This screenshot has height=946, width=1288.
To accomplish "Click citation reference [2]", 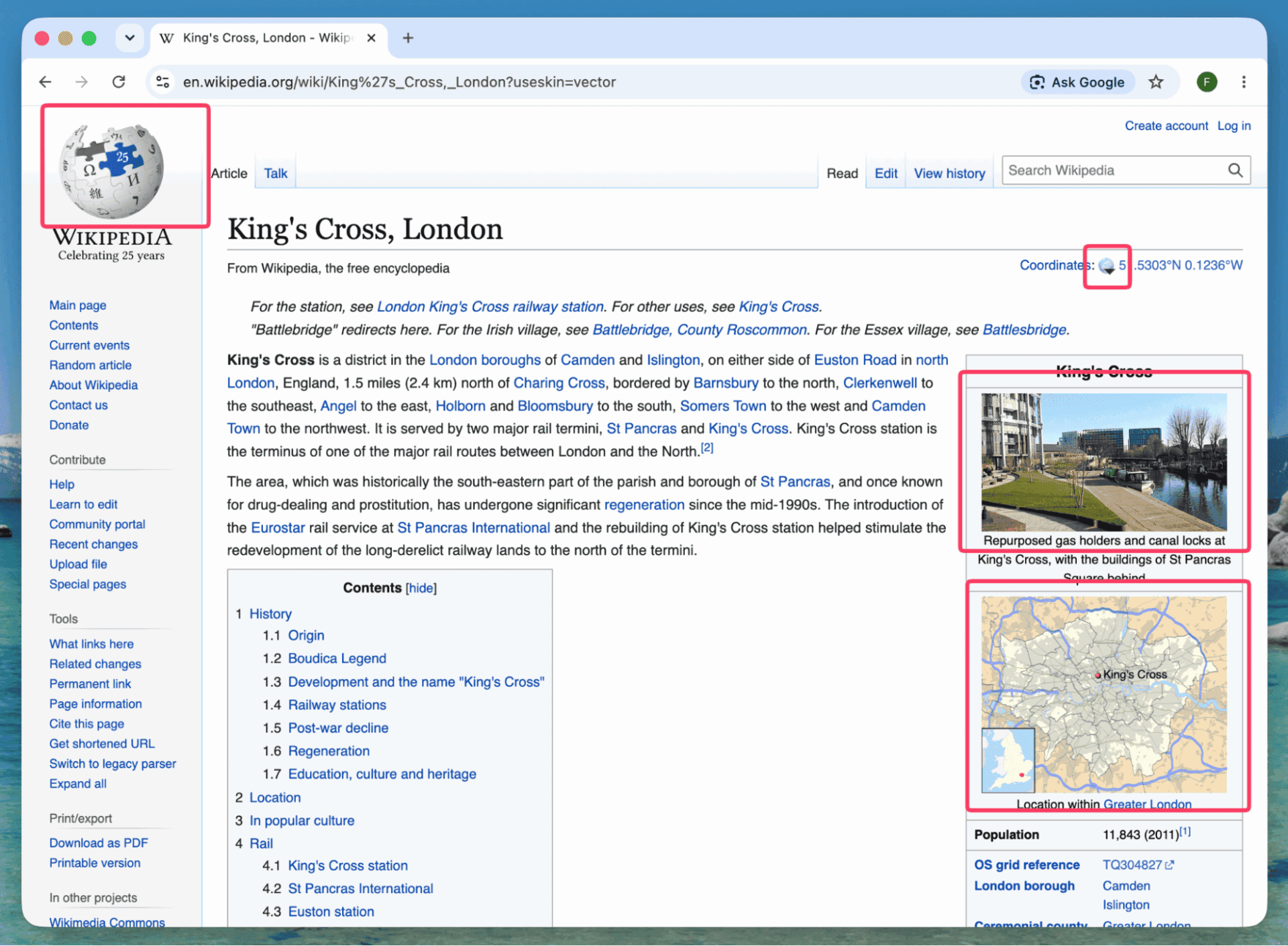I will click(x=706, y=448).
